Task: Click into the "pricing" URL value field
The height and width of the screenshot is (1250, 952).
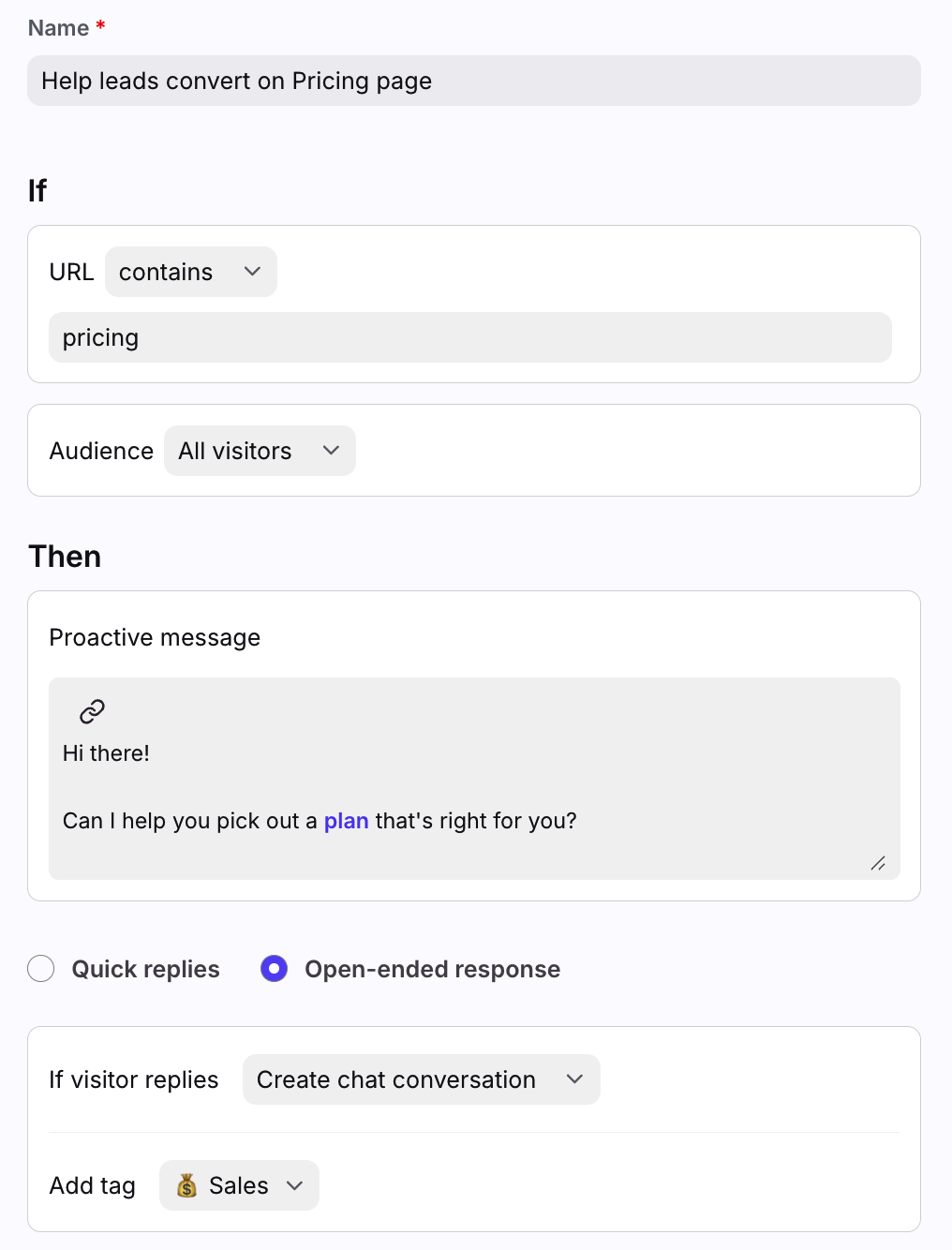Action: click(x=469, y=337)
